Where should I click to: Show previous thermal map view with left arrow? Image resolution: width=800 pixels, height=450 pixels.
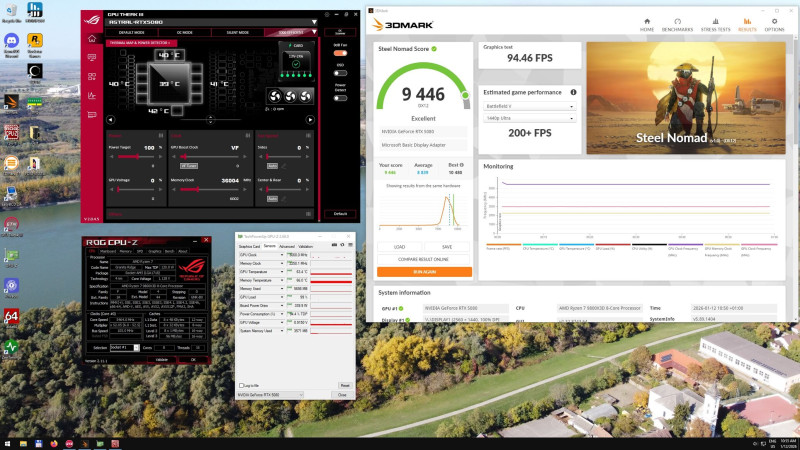click(111, 120)
